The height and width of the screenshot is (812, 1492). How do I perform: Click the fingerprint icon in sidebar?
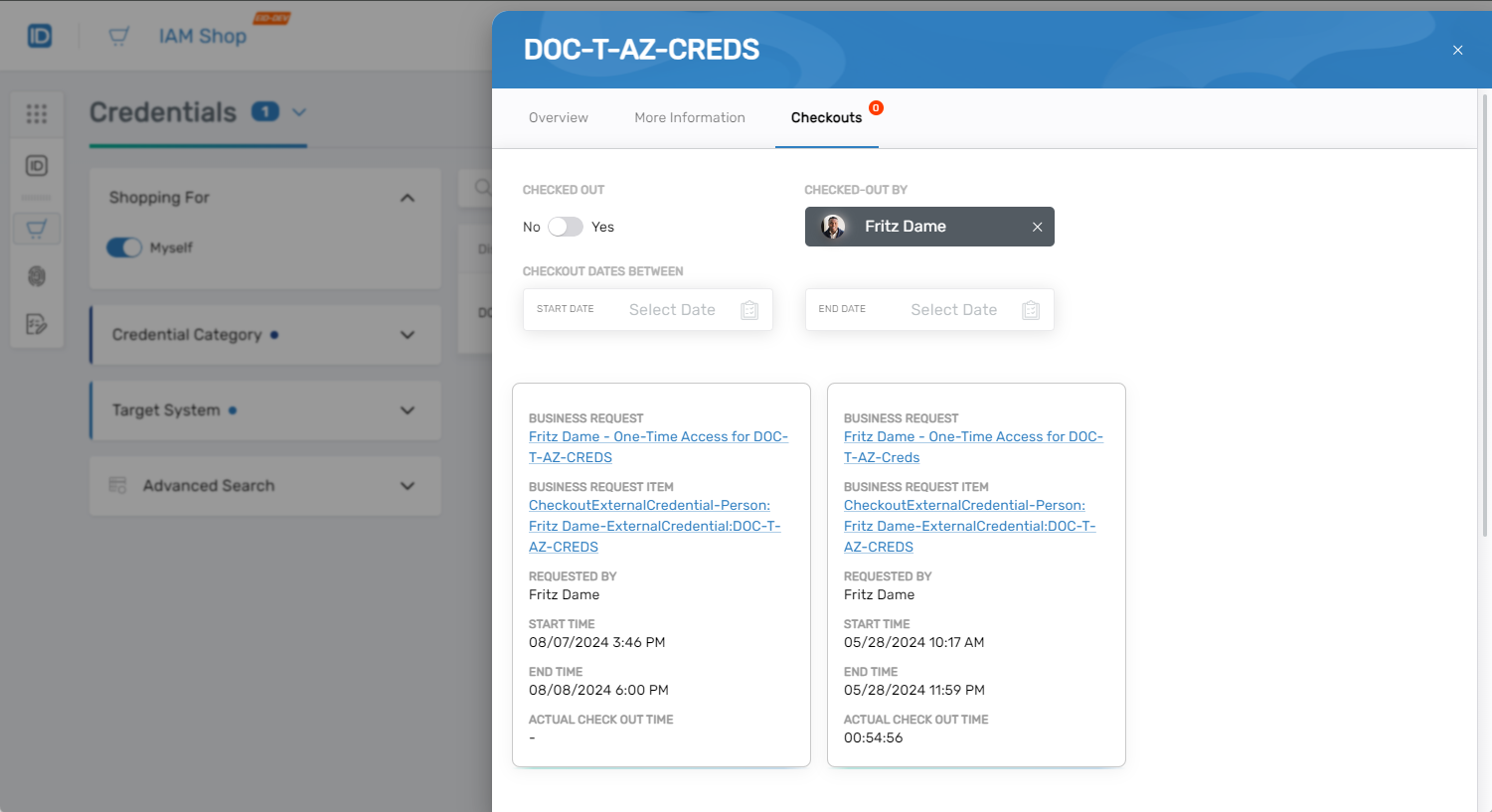[37, 276]
